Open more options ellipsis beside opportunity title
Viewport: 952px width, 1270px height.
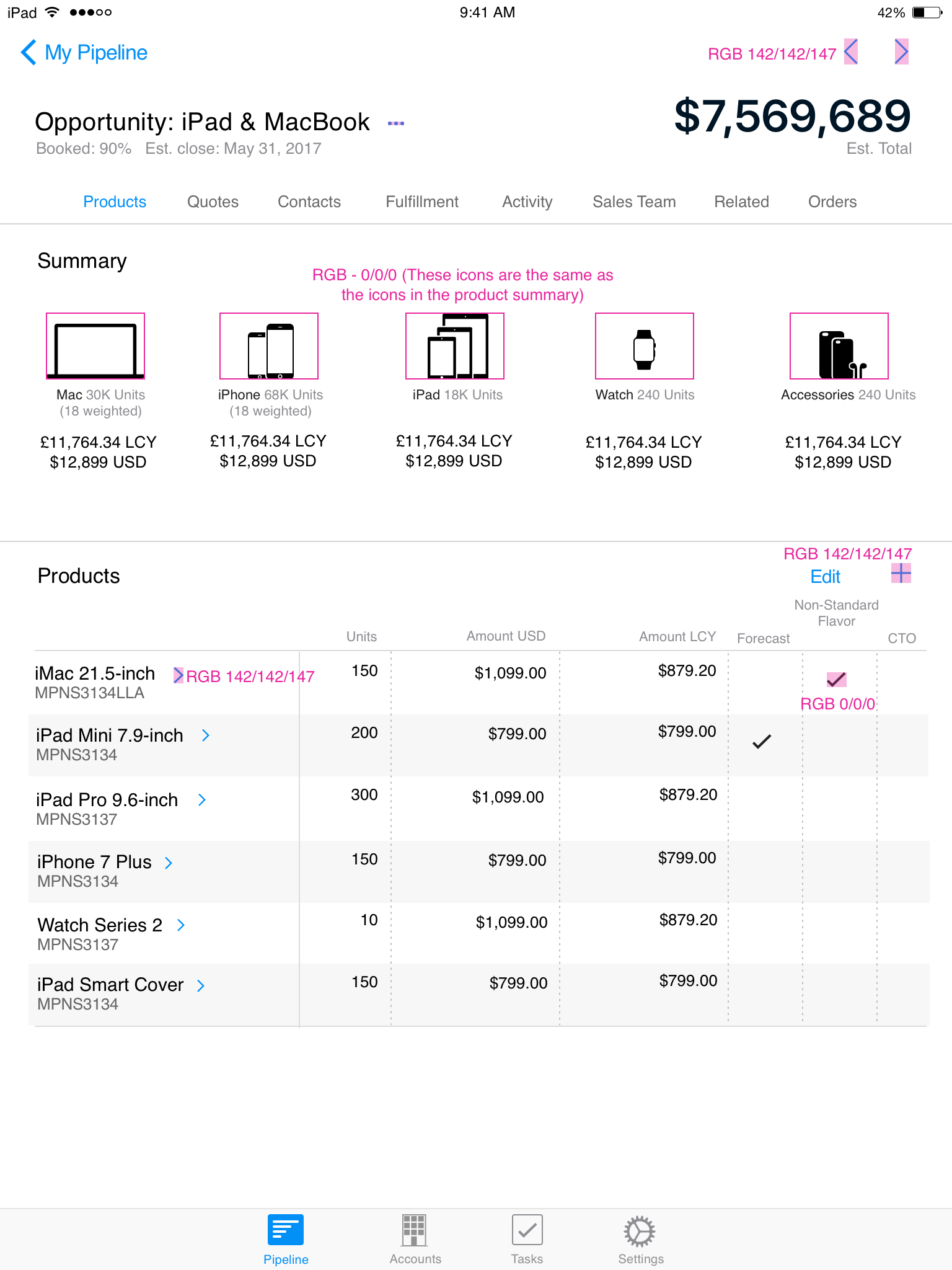pos(396,123)
